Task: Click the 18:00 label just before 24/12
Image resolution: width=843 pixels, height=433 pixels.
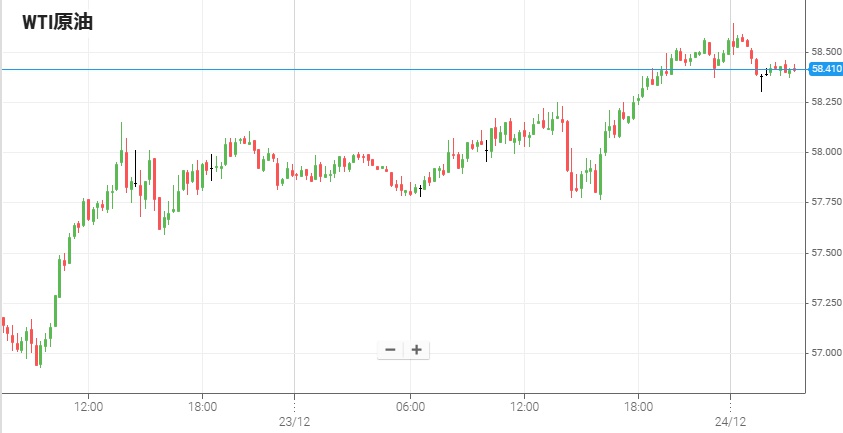Action: point(639,406)
